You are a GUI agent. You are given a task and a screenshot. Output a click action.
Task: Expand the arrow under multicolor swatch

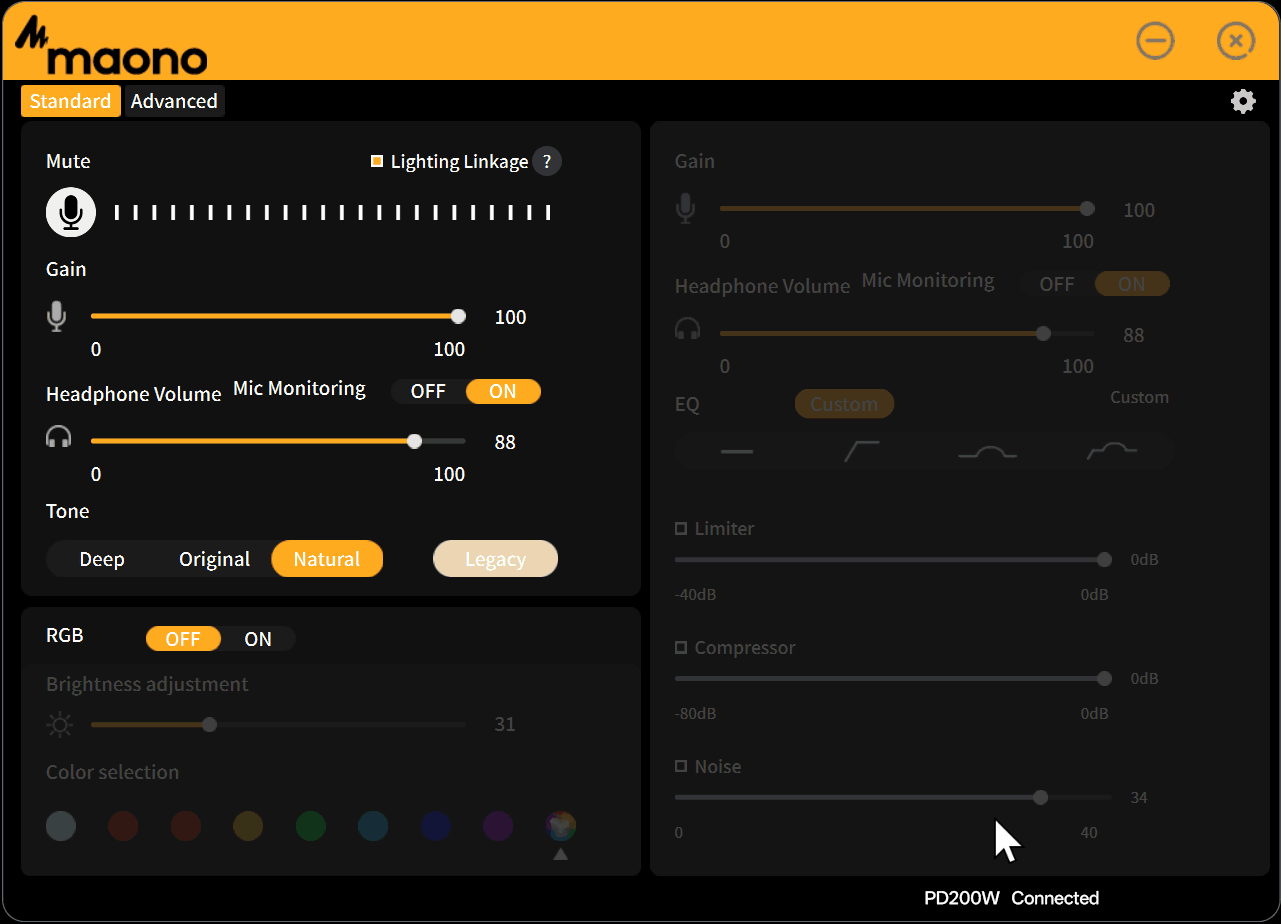(560, 854)
